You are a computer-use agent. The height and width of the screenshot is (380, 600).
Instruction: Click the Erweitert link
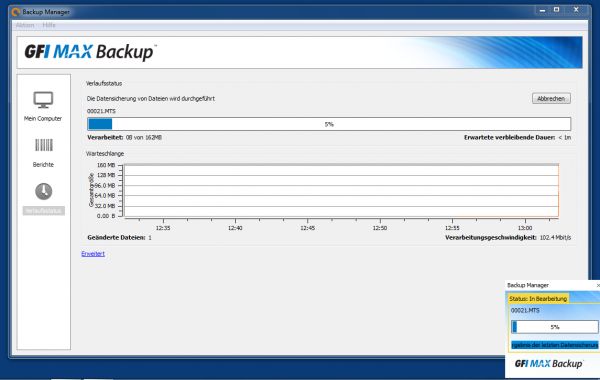coord(93,254)
